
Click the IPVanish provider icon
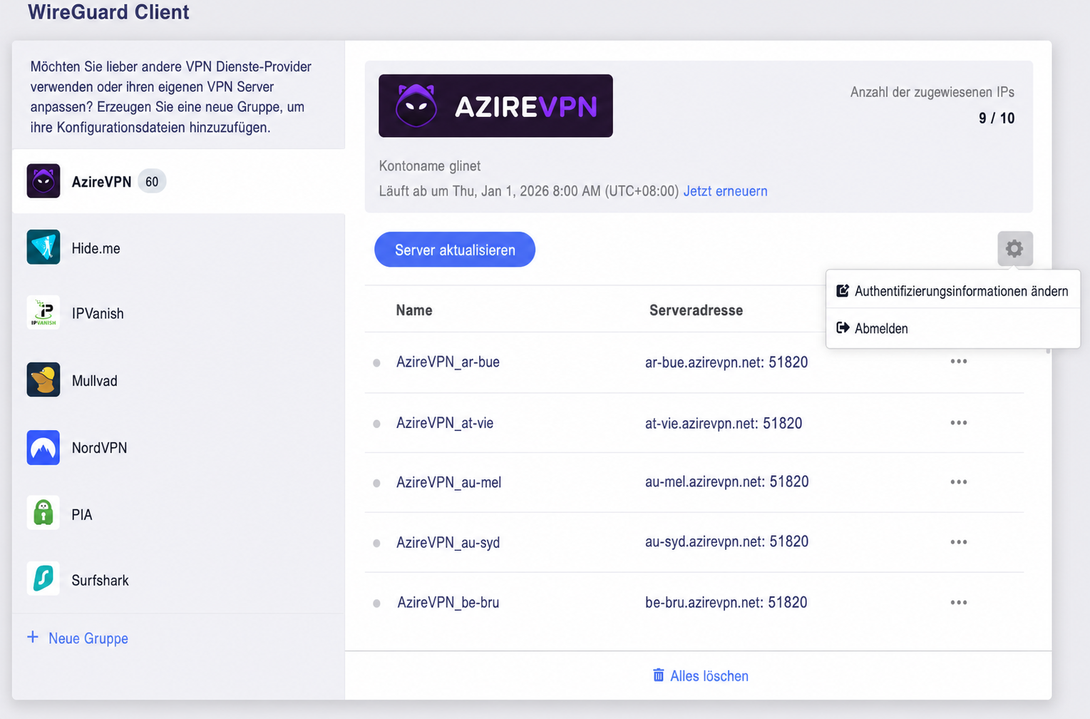[x=43, y=313]
